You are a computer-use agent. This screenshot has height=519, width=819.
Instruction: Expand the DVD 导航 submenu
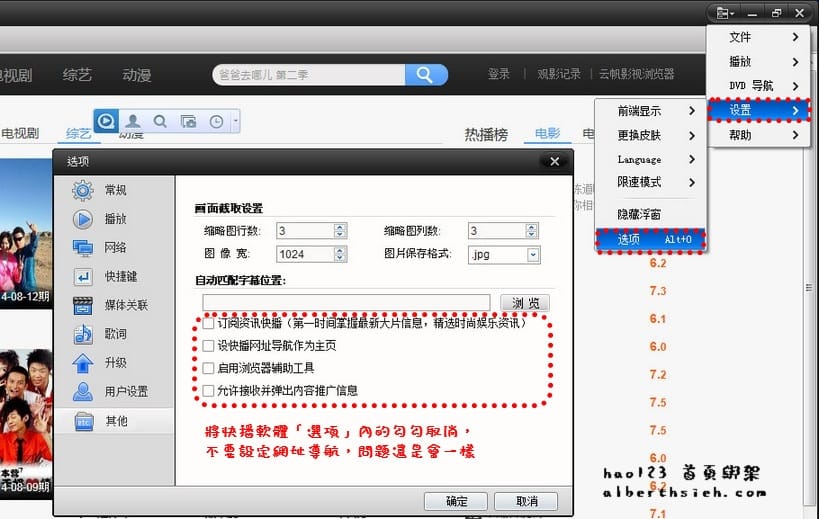758,86
